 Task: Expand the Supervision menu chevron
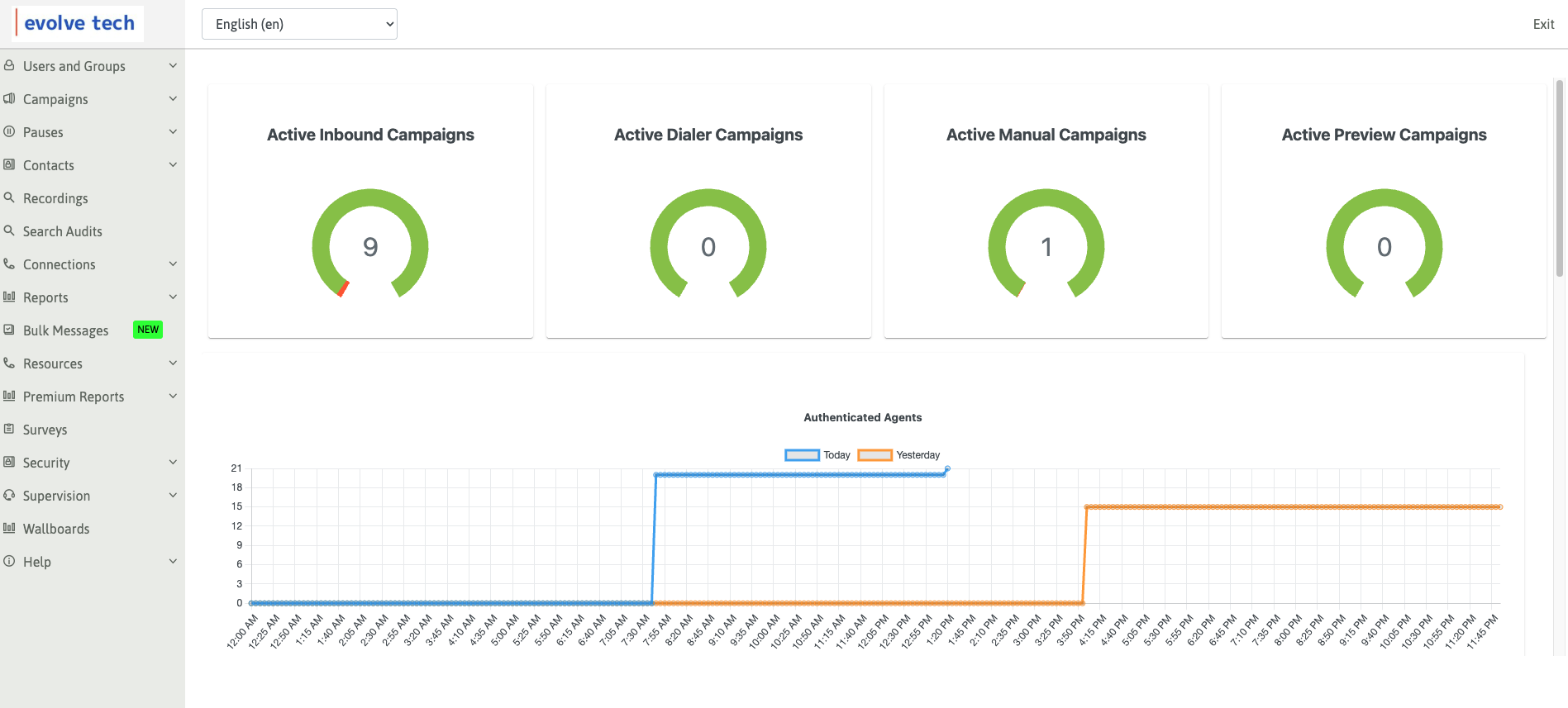(173, 495)
